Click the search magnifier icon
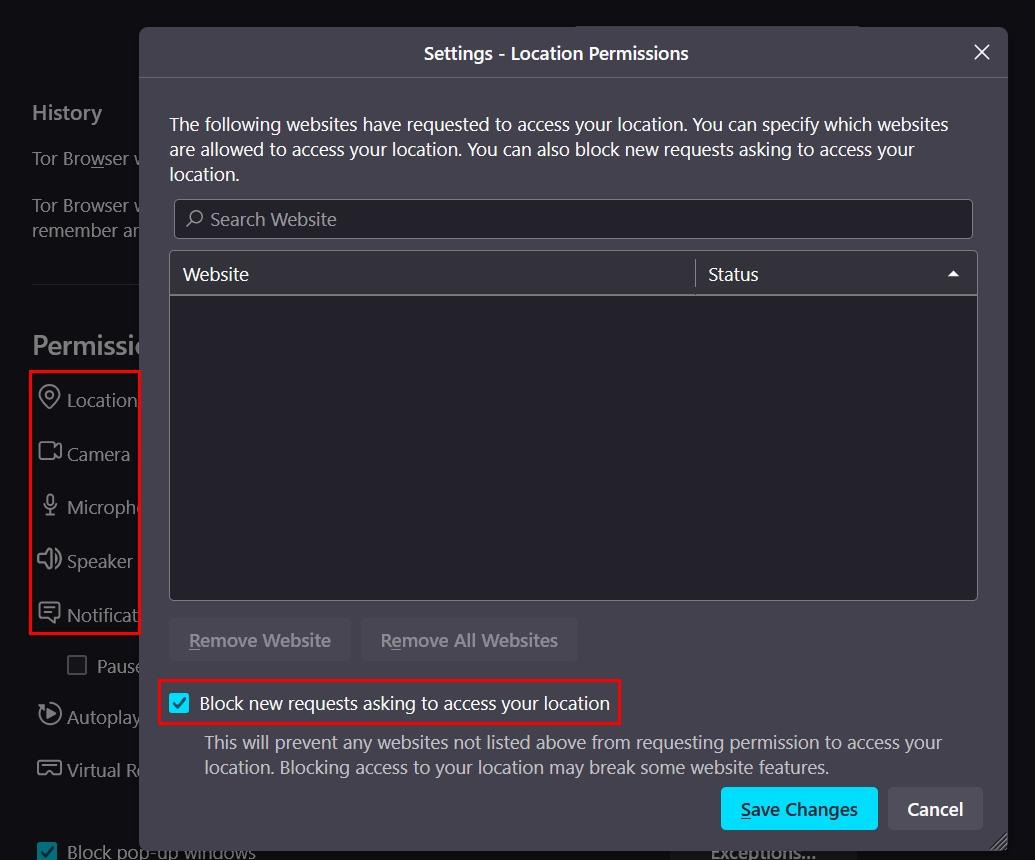This screenshot has height=860, width=1035. (194, 218)
